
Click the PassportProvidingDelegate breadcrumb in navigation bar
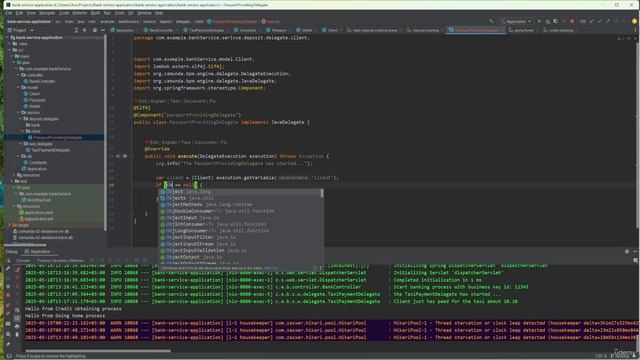(x=232, y=21)
